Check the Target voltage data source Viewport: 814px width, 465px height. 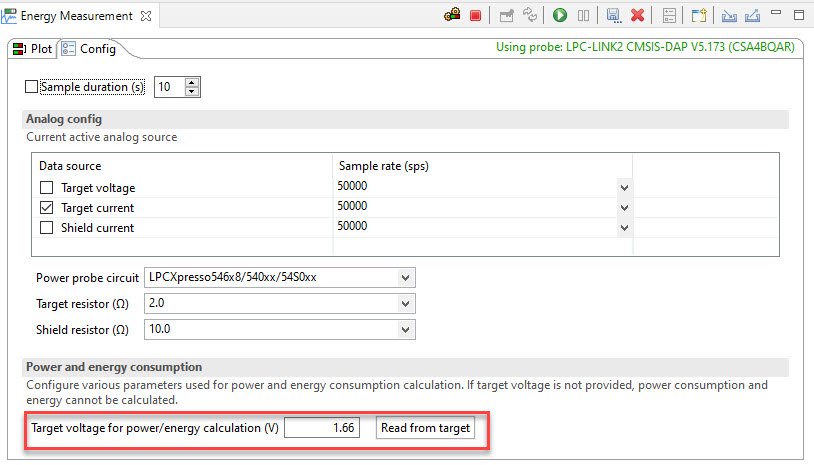[x=46, y=188]
